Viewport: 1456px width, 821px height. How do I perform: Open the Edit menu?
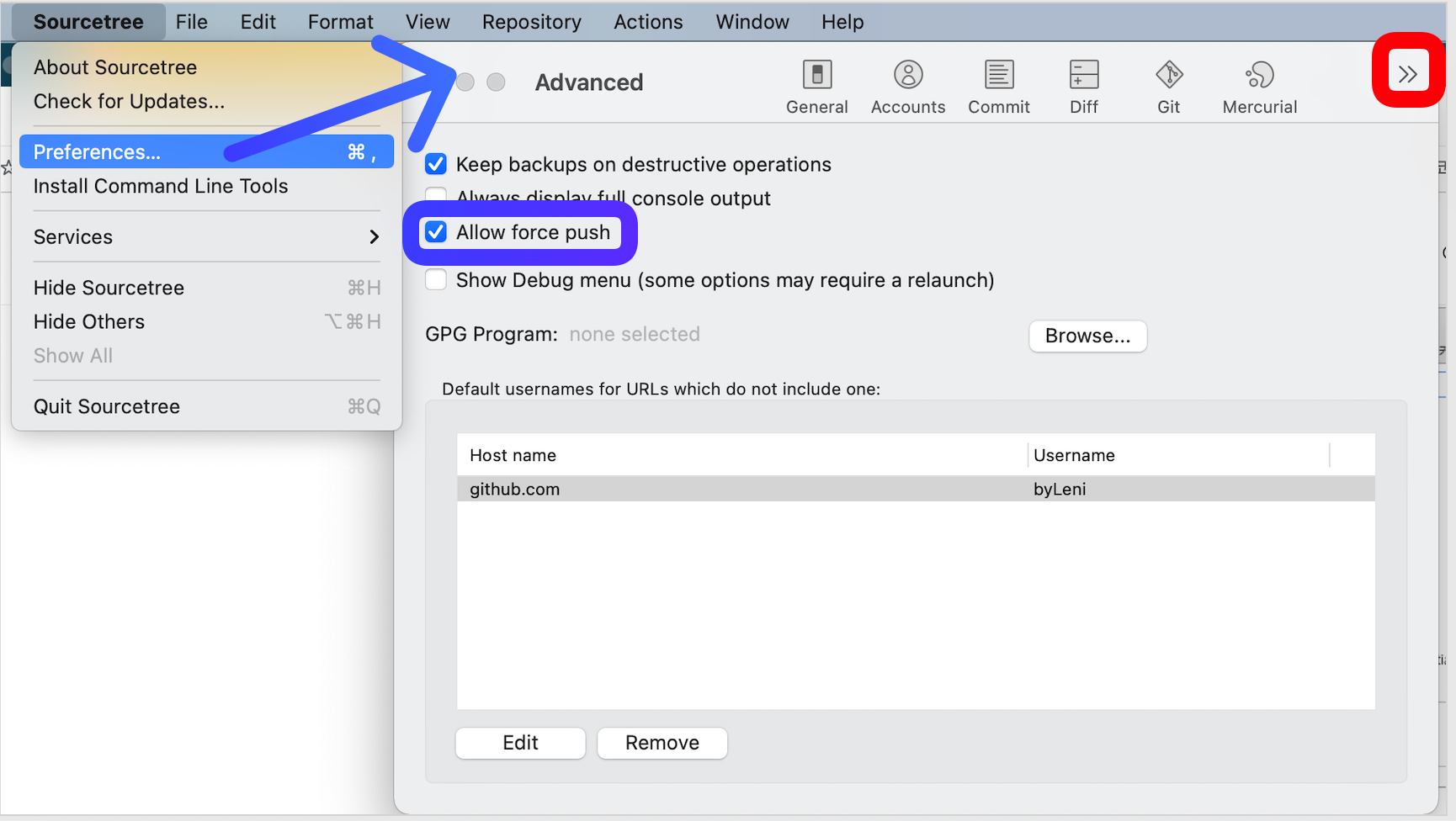[x=258, y=22]
